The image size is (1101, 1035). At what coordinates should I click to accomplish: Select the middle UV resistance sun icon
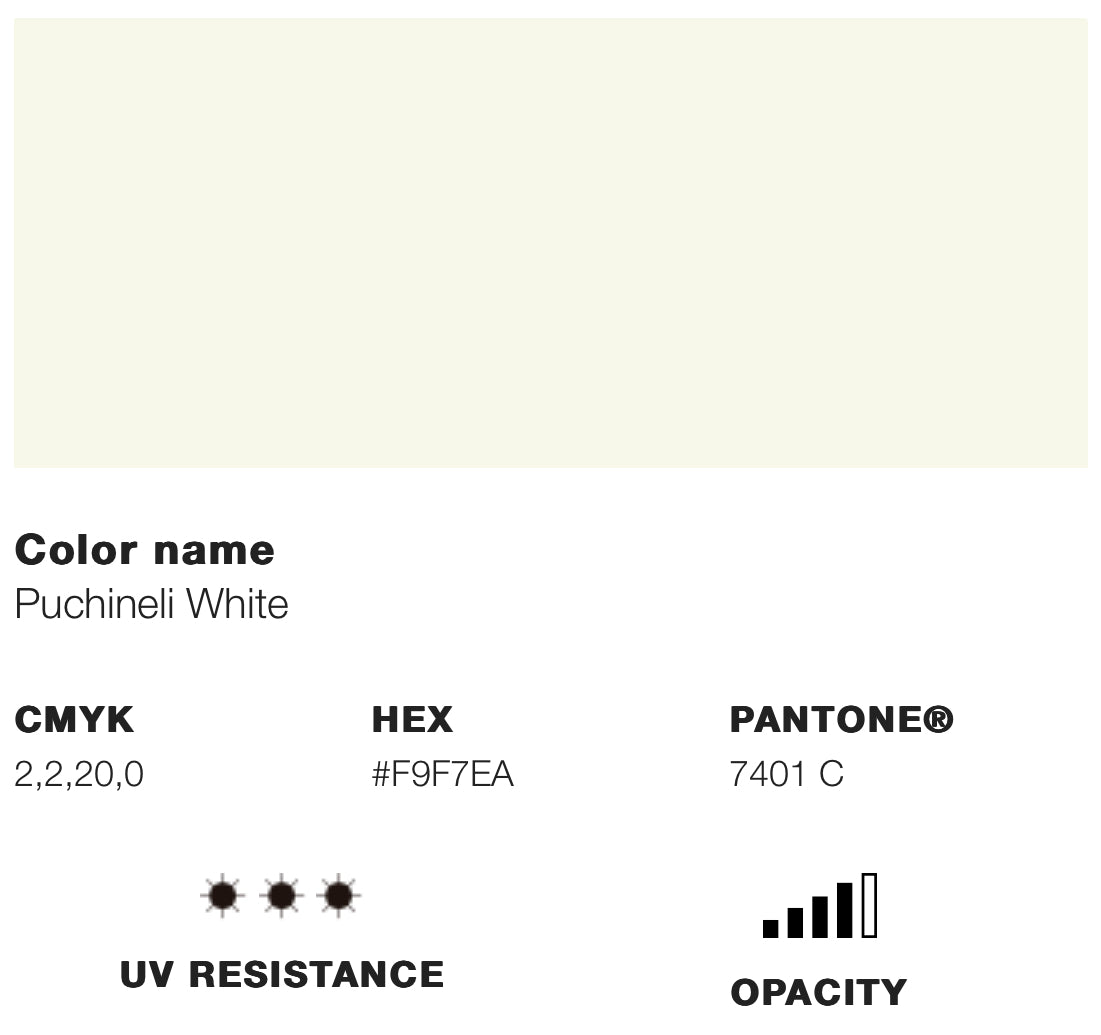(x=281, y=896)
